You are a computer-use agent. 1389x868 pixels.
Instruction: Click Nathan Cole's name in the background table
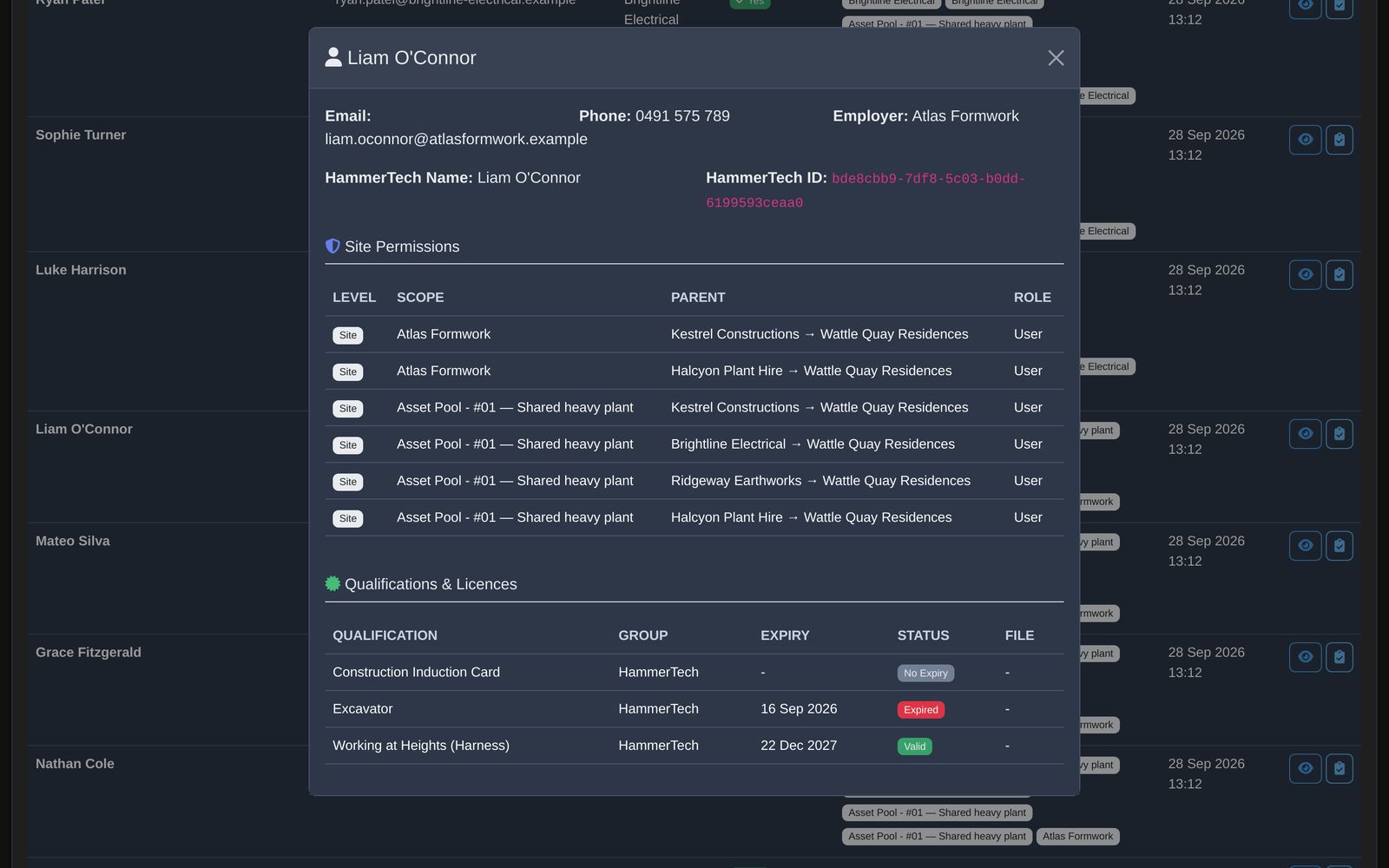(x=75, y=764)
